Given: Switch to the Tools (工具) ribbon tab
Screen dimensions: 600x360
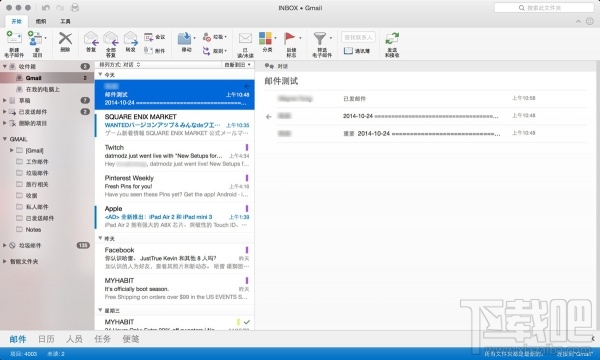Looking at the screenshot, I should pos(65,21).
